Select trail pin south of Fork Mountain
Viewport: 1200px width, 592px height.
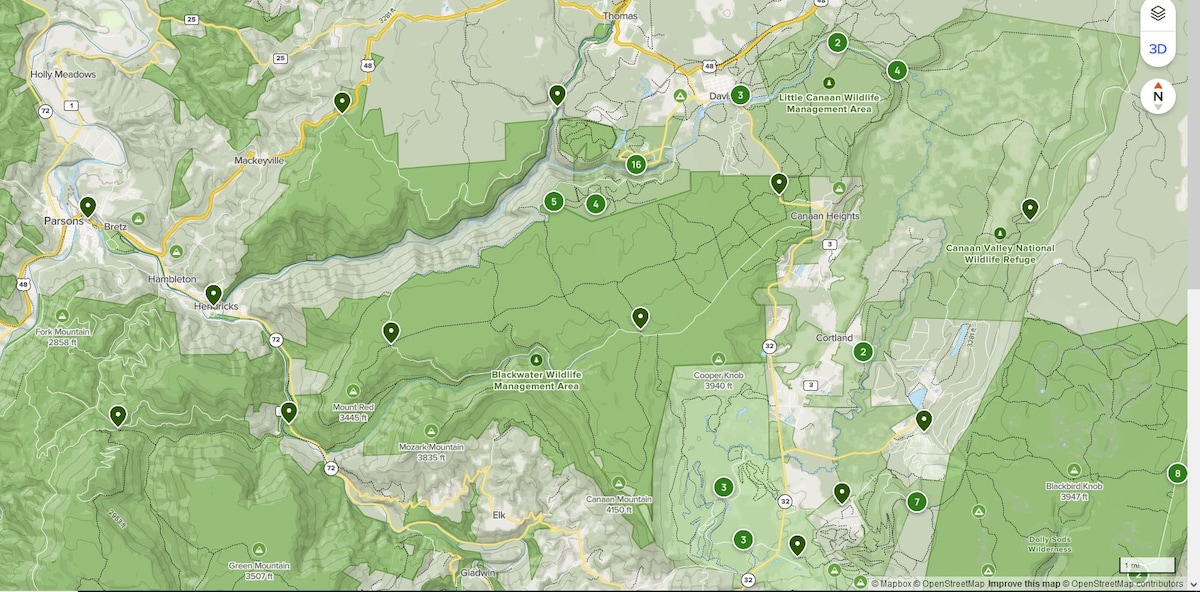coord(118,416)
